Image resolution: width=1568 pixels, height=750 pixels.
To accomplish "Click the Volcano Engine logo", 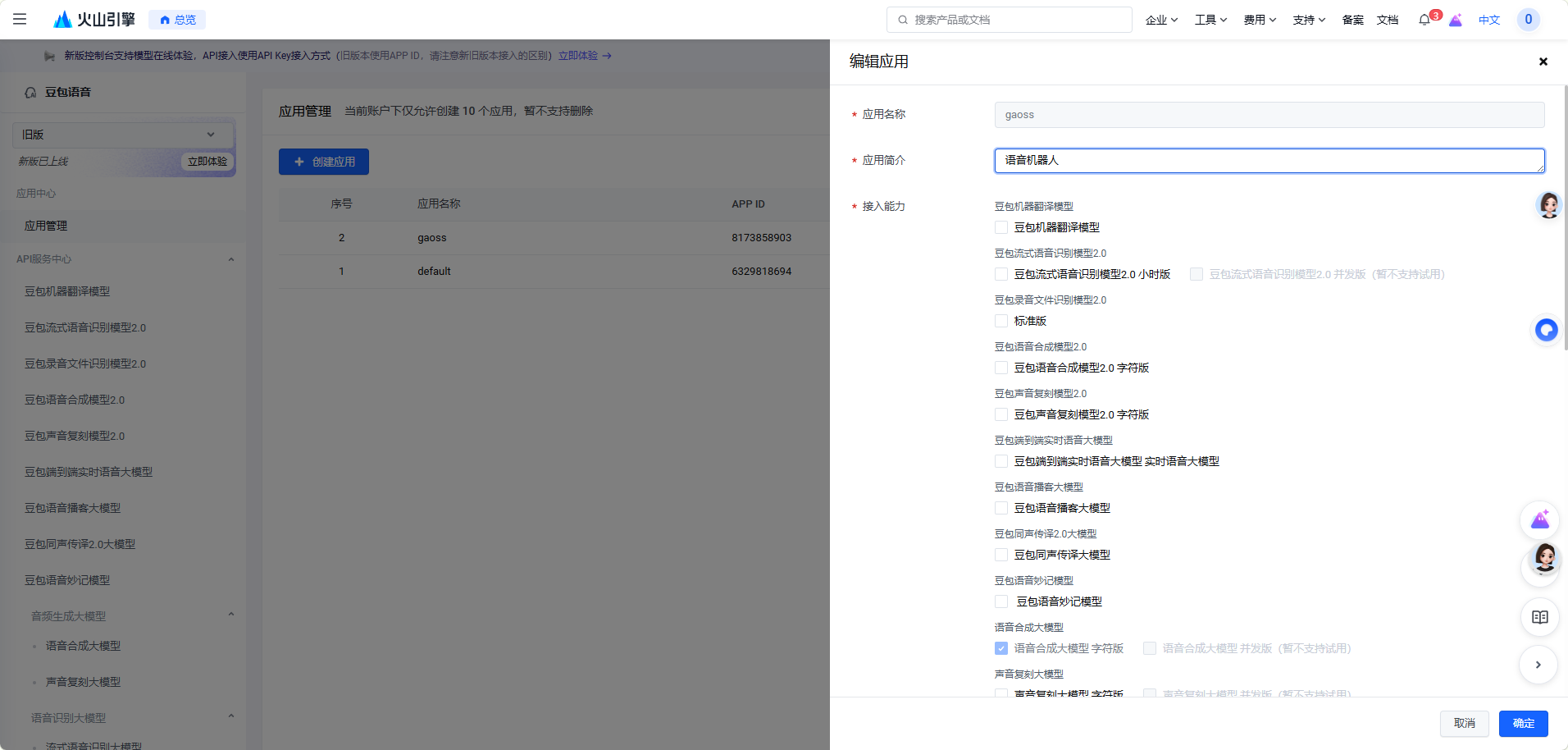I will click(x=94, y=19).
